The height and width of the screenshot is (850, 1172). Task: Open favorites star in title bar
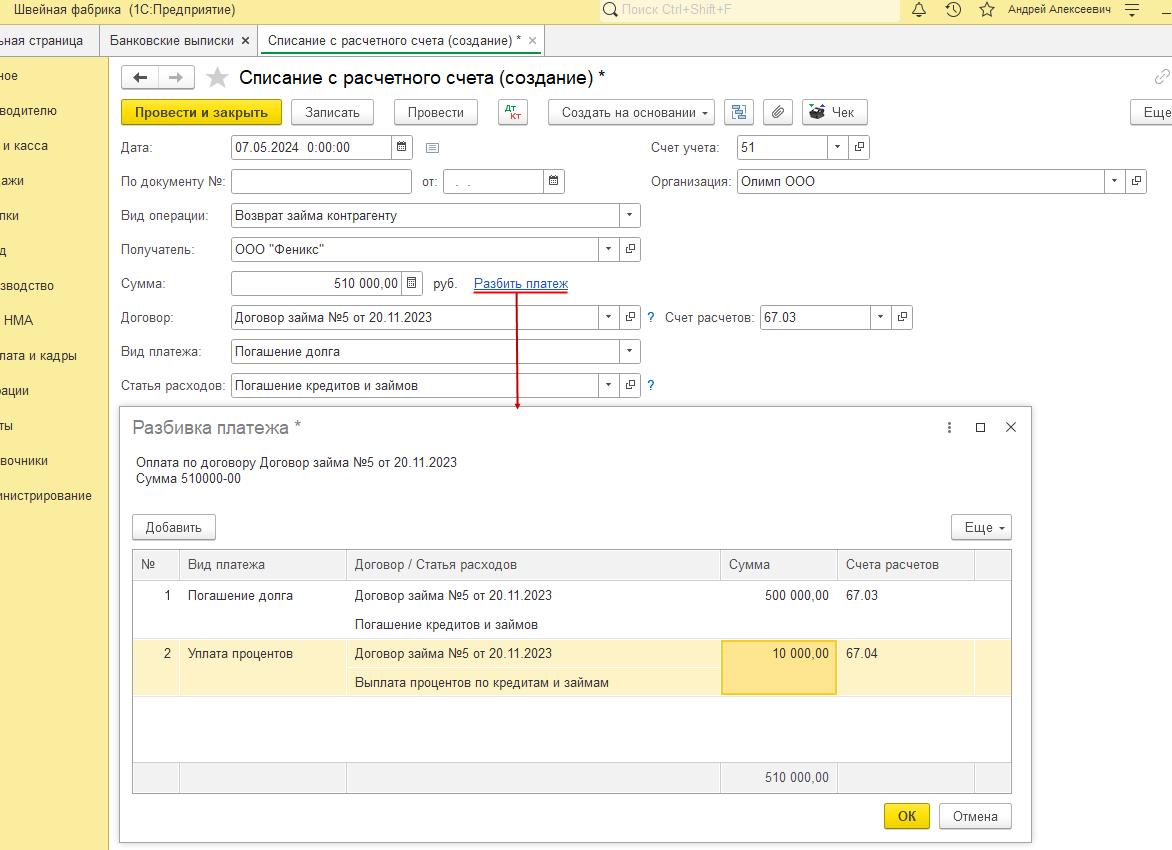[x=987, y=10]
